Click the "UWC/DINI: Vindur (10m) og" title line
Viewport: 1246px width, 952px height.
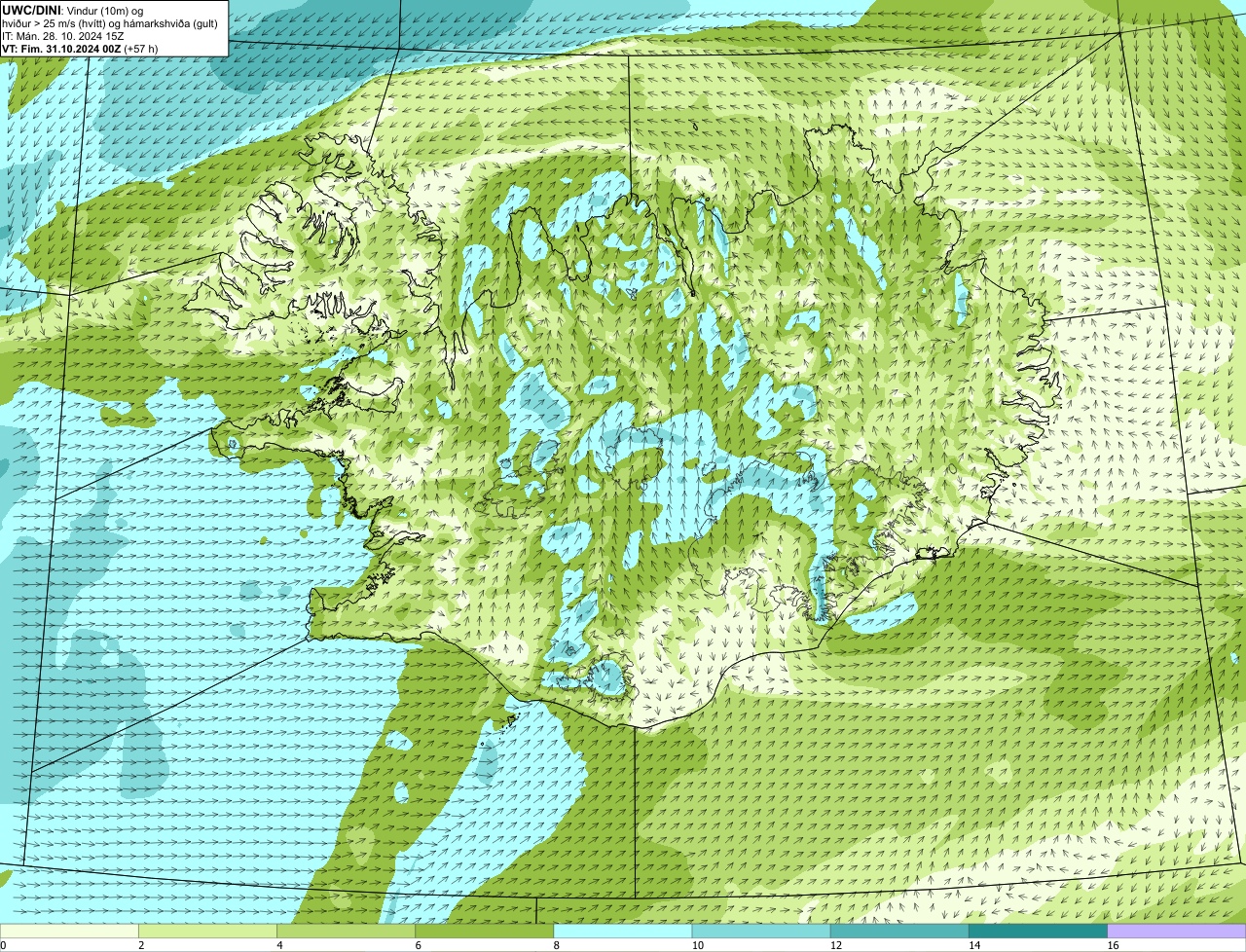coord(73,10)
